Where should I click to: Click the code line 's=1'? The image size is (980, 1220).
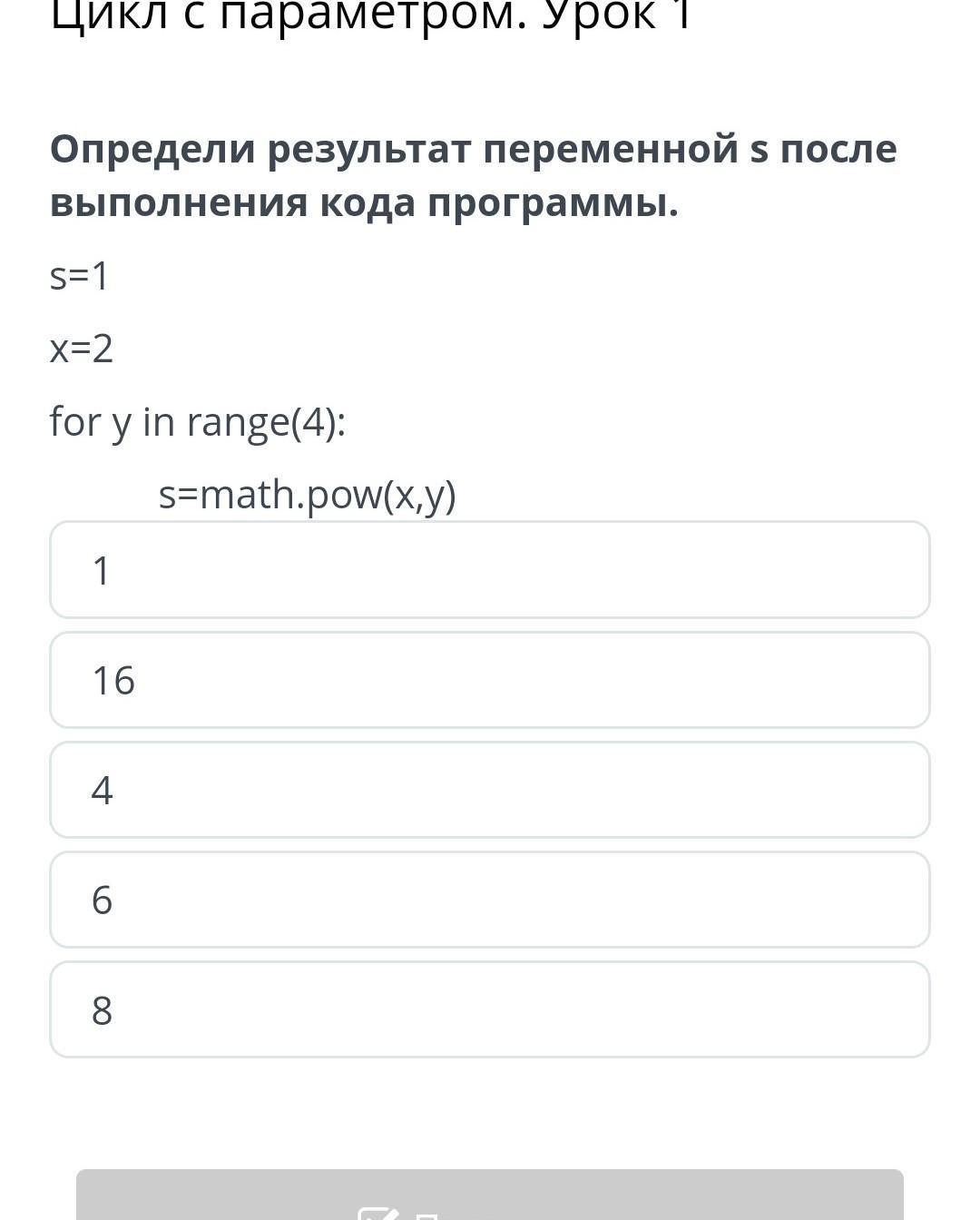(x=80, y=276)
